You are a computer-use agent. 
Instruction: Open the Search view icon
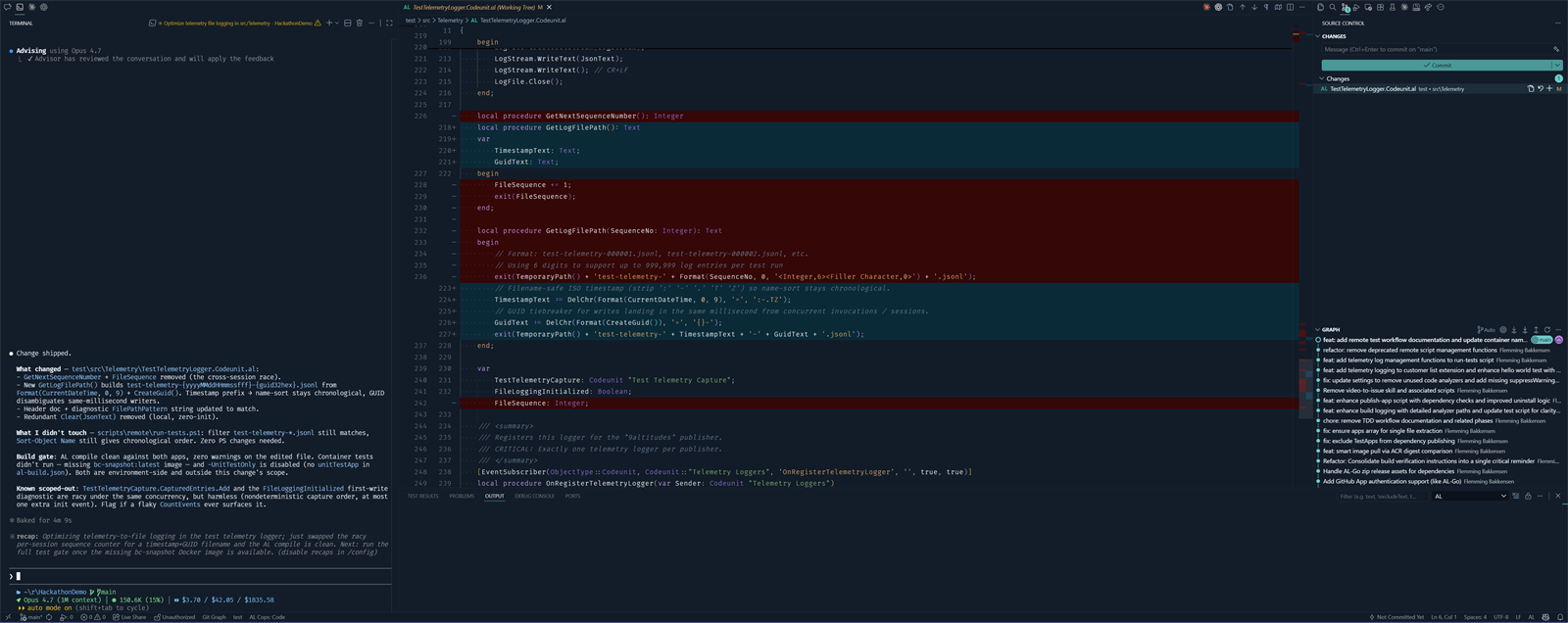coord(1332,7)
